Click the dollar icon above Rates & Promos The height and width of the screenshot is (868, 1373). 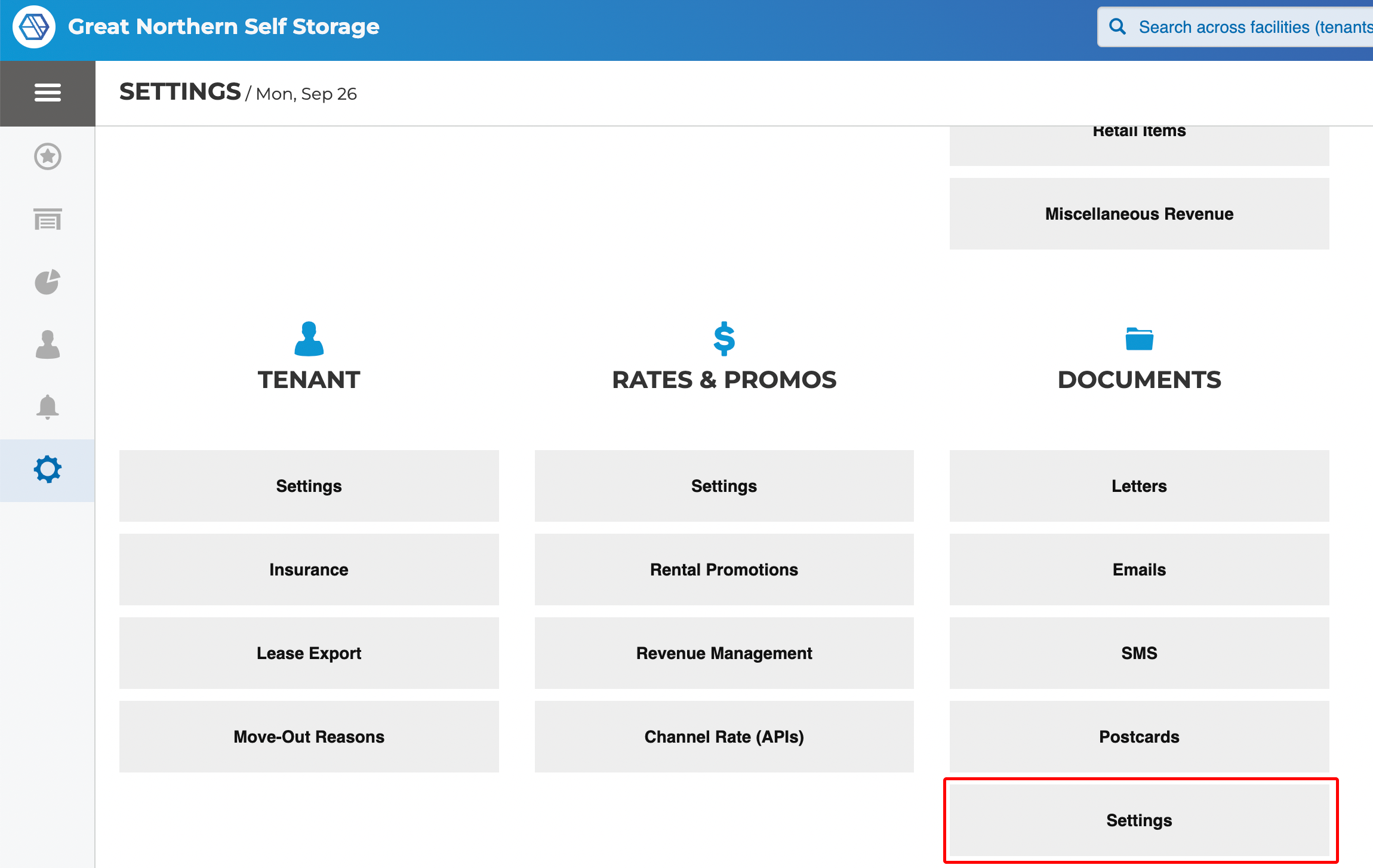click(x=724, y=338)
